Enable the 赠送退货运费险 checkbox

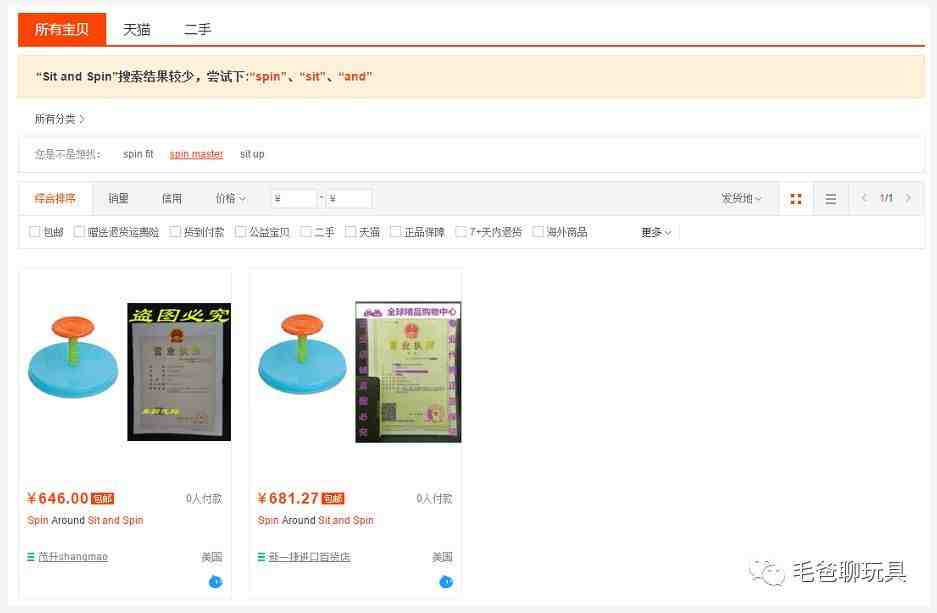pos(79,232)
